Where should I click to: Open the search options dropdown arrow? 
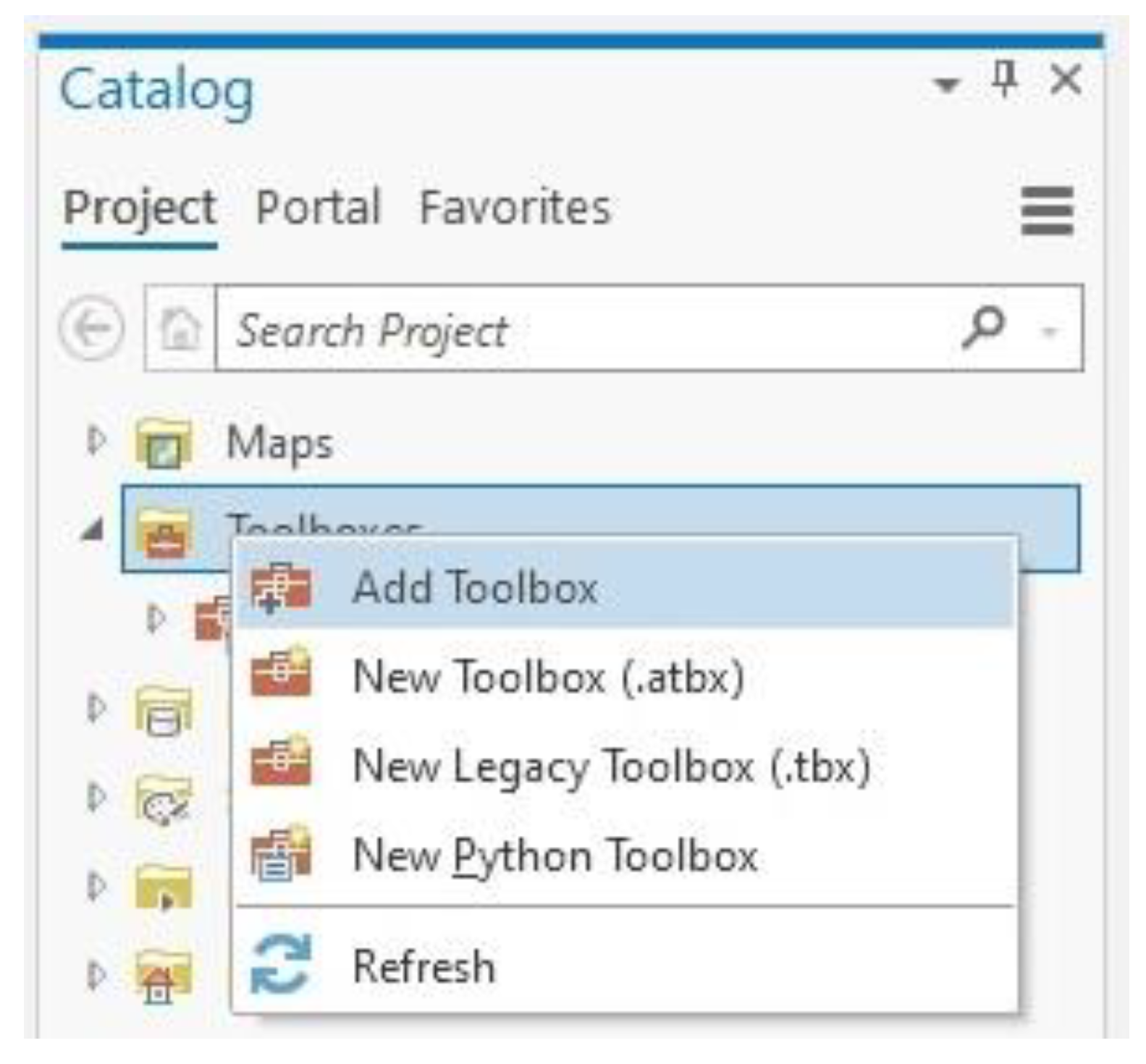[1049, 332]
